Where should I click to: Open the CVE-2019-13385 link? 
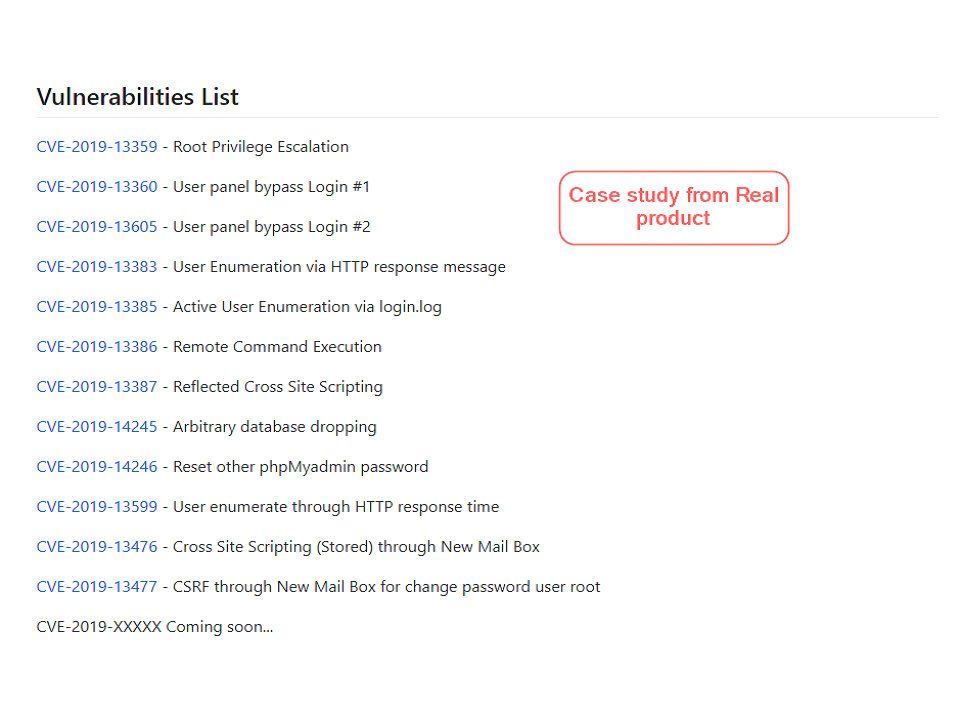pyautogui.click(x=97, y=307)
